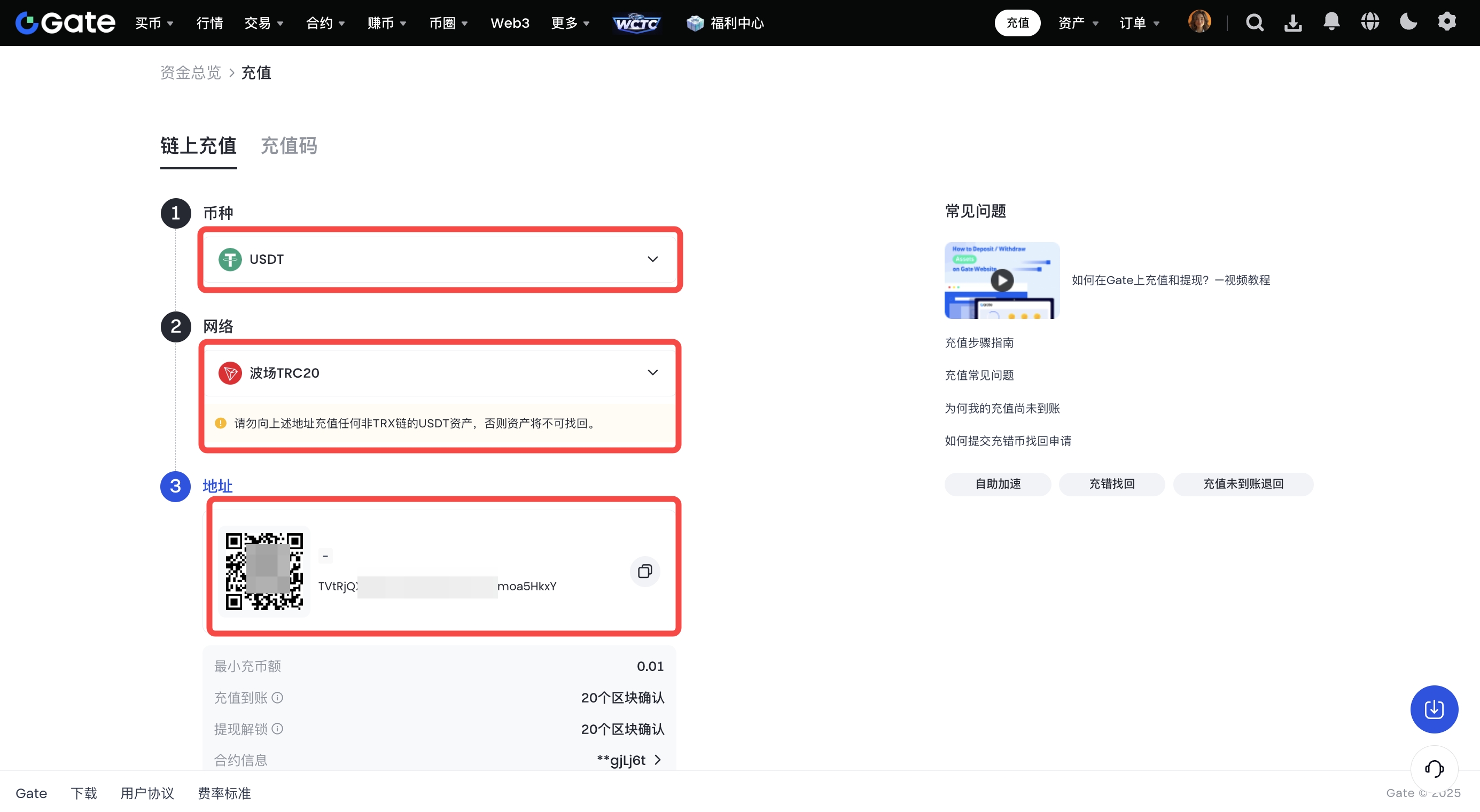Viewport: 1480px width, 812px height.
Task: Play the deposit tutorial video thumbnail
Action: click(x=1001, y=281)
